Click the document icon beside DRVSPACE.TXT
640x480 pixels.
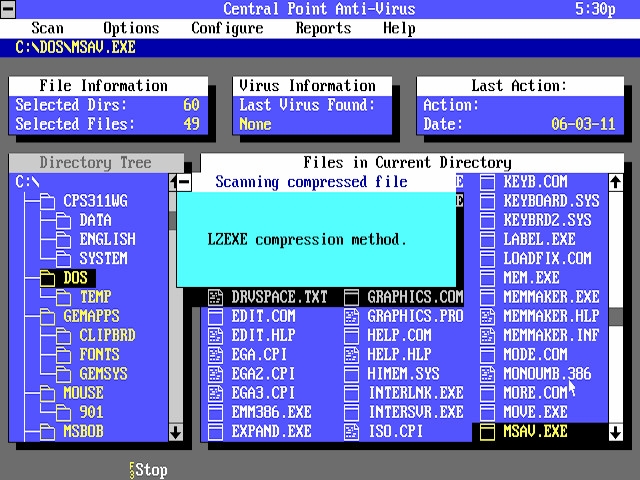pos(216,297)
